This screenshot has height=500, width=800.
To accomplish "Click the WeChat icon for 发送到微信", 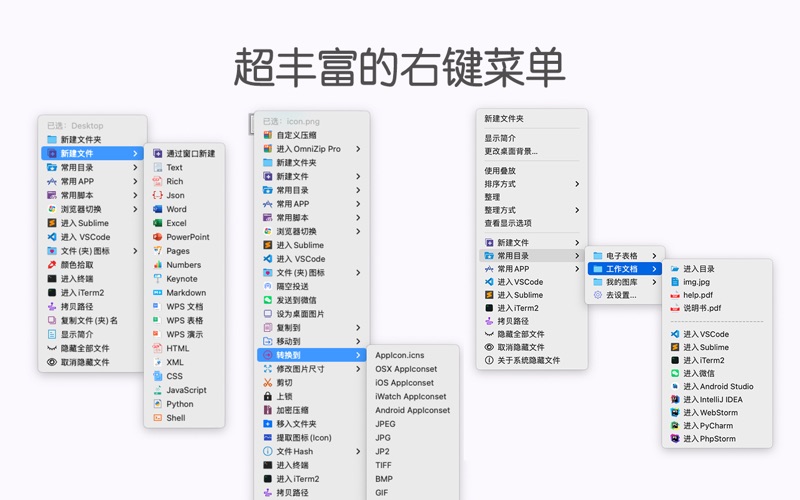I will 267,300.
